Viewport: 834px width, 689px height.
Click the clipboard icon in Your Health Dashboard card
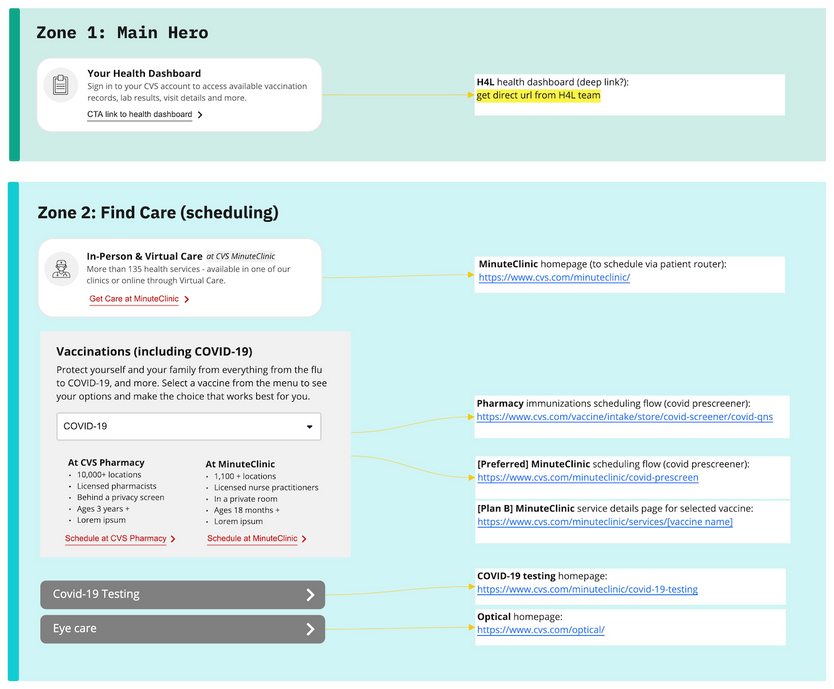(61, 85)
